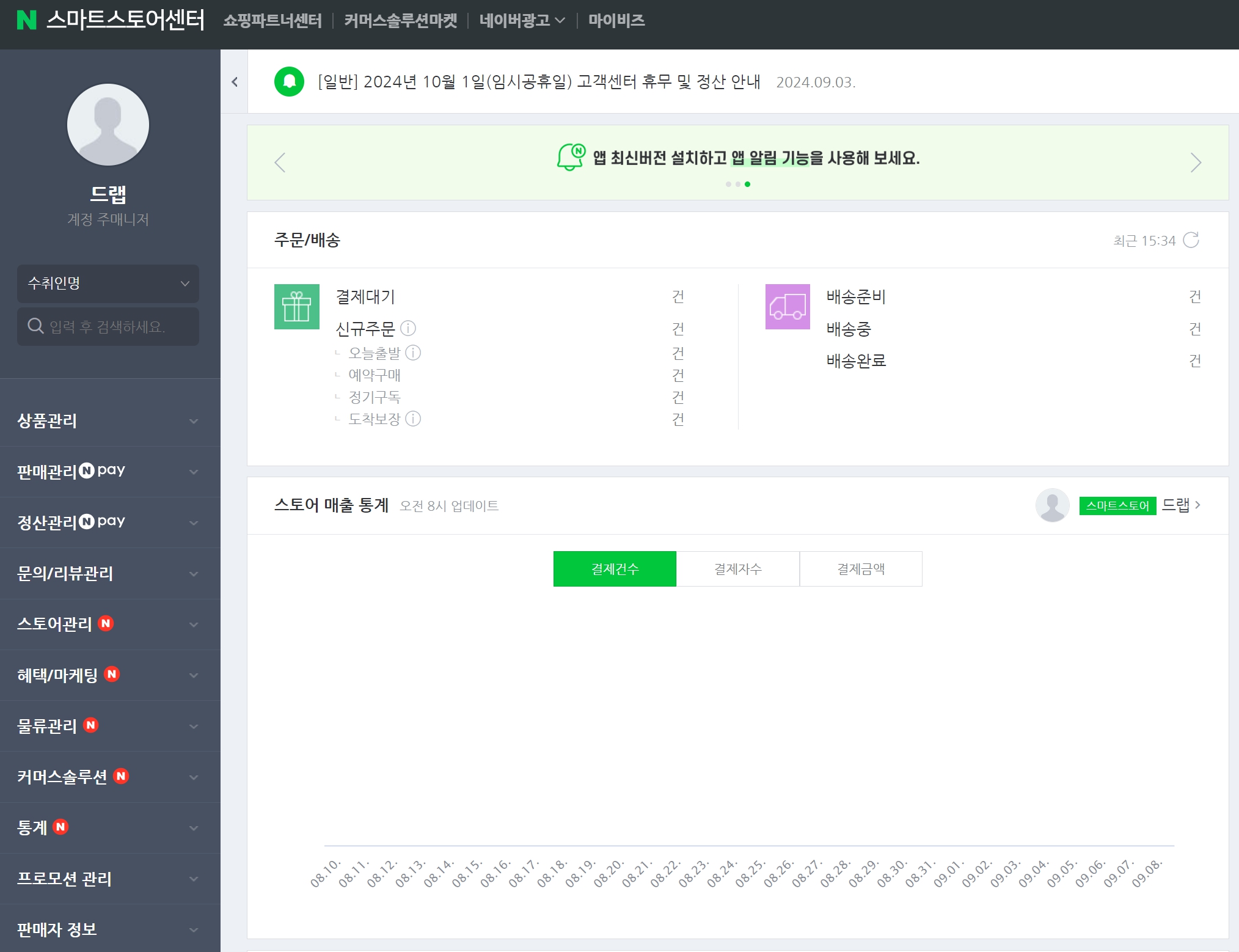Go to next banner slide
Image resolution: width=1239 pixels, height=952 pixels.
click(x=1196, y=163)
